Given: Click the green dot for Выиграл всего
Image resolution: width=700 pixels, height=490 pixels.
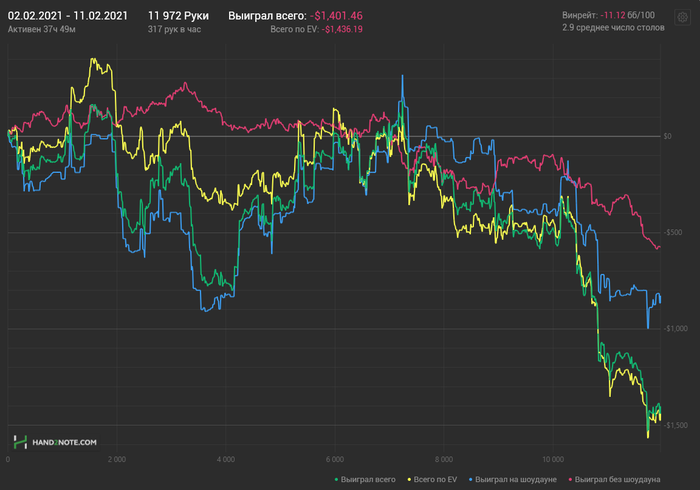Looking at the screenshot, I should (337, 480).
